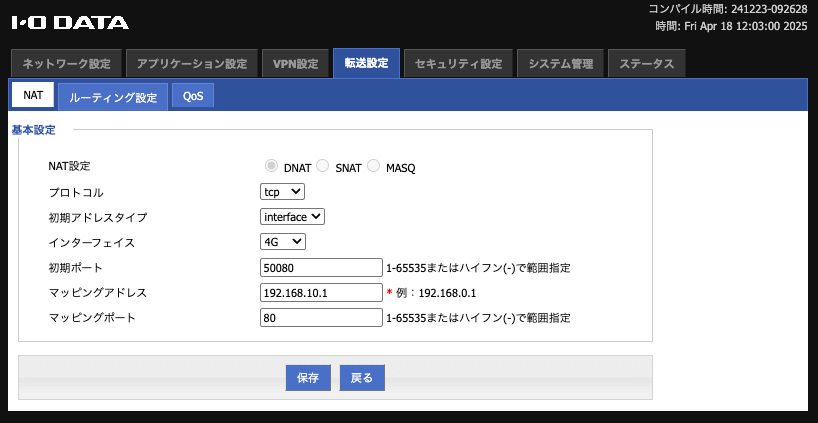The image size is (818, 423).
Task: Select the SNAT radio button
Action: pos(322,166)
